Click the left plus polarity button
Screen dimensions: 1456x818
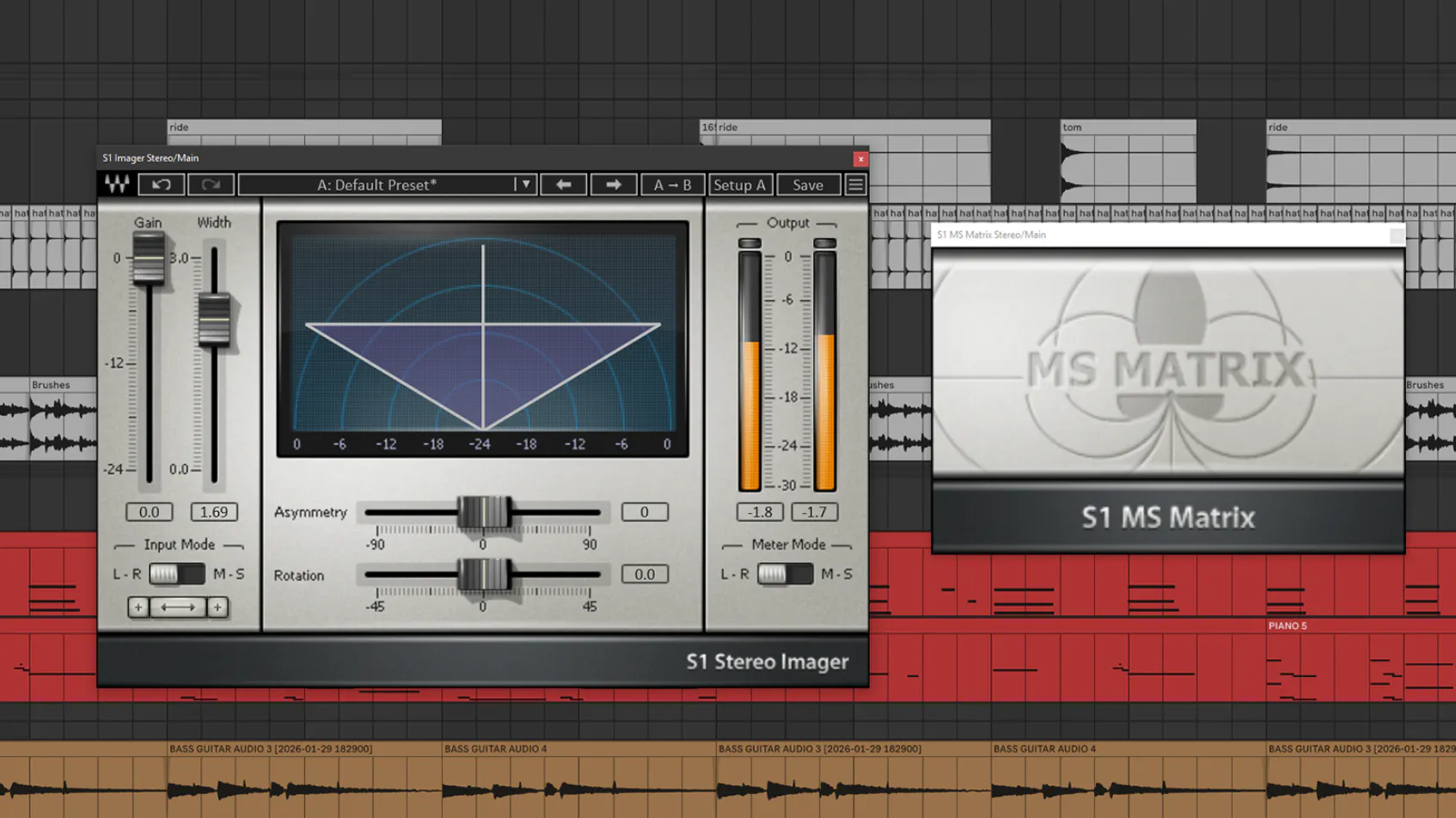pyautogui.click(x=138, y=607)
